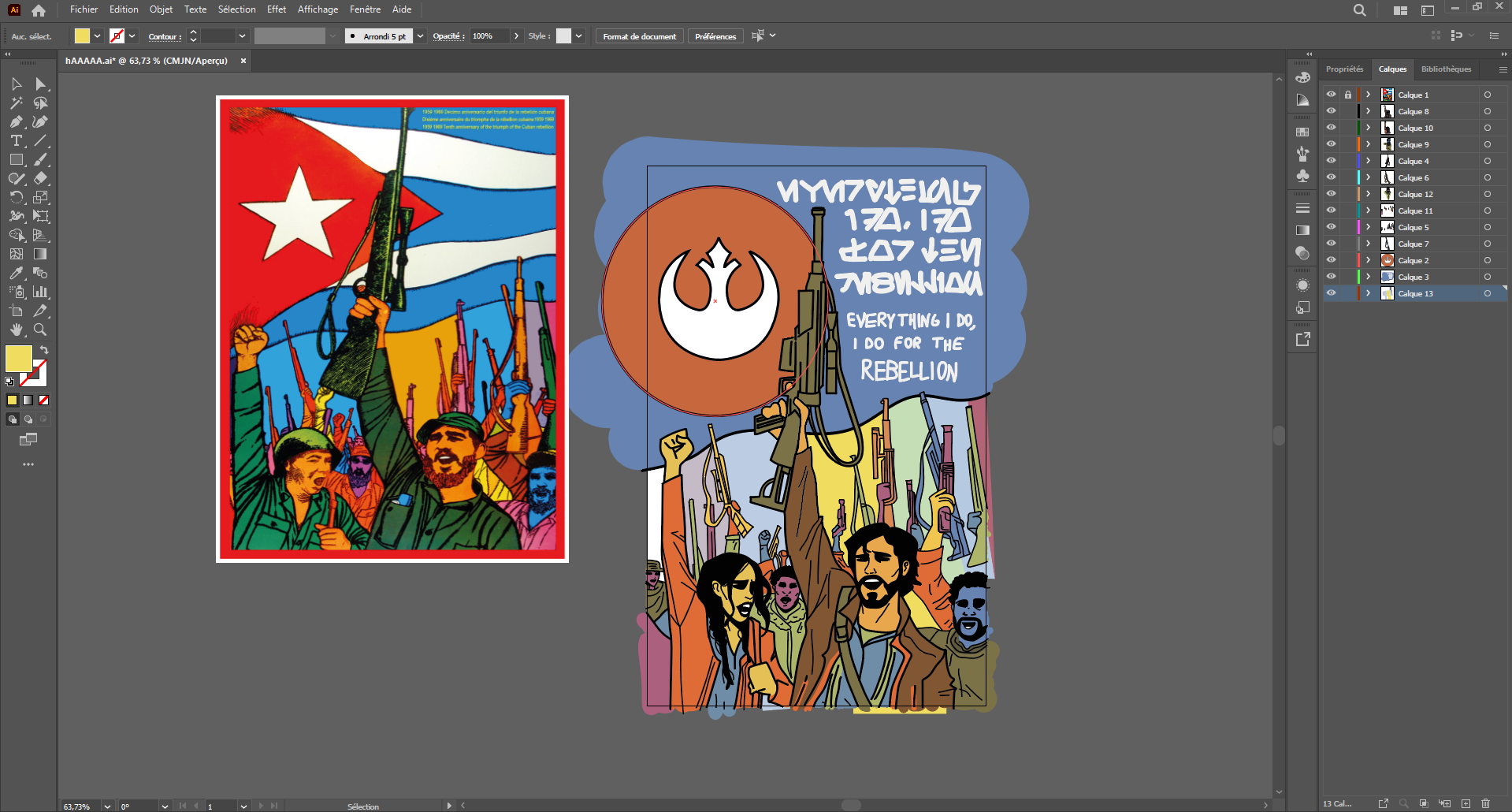
Task: Unlock Calque 1 via lock icon
Action: pyautogui.click(x=1348, y=95)
